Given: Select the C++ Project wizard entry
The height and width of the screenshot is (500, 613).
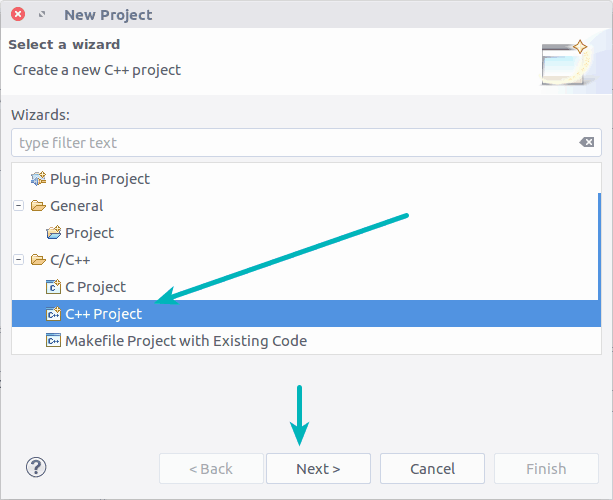Looking at the screenshot, I should (x=104, y=314).
